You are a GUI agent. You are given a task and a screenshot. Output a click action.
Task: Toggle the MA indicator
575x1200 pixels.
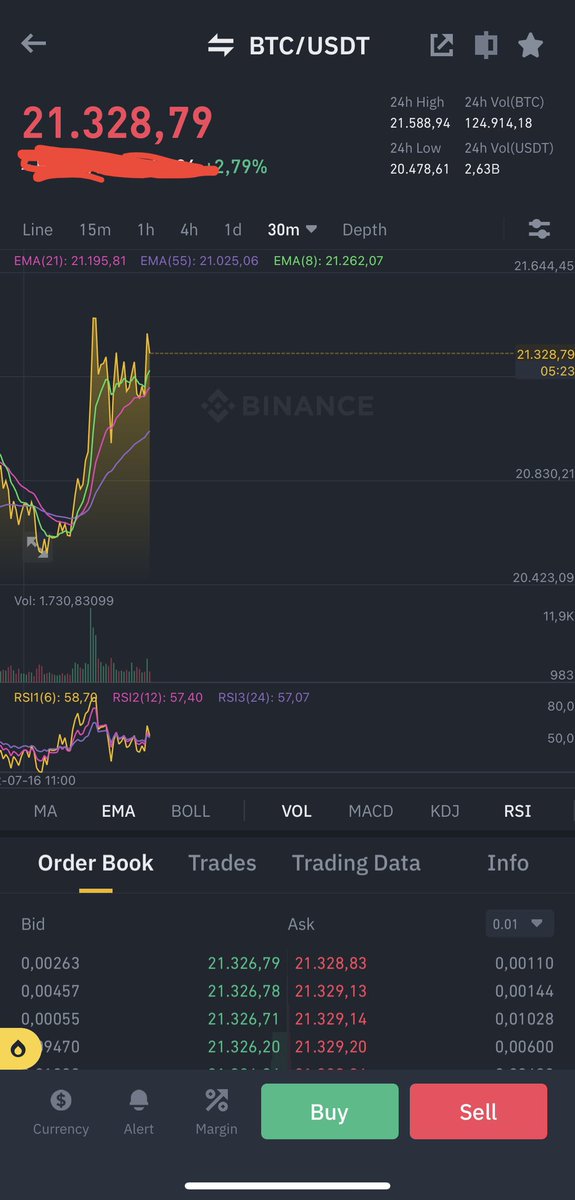point(45,811)
